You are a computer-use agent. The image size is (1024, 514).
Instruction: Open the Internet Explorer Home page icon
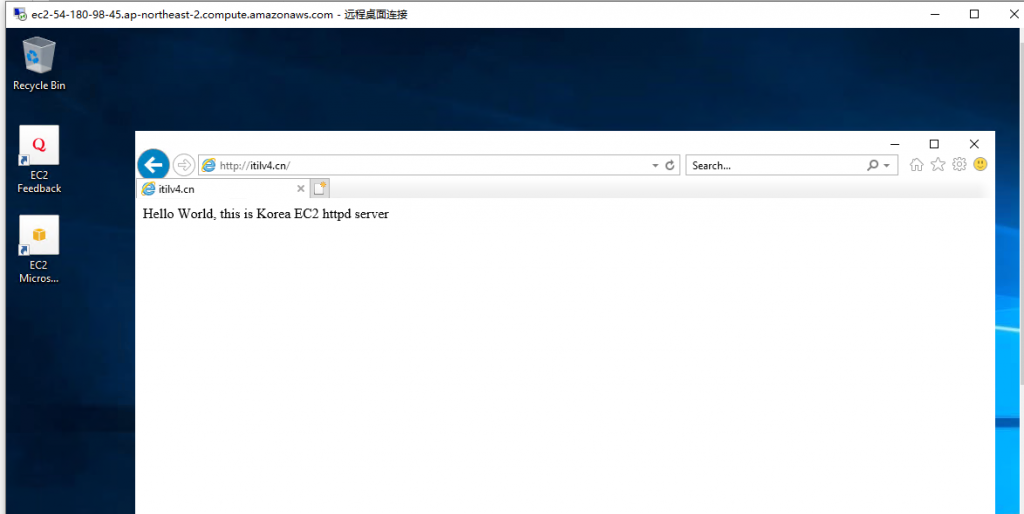916,165
